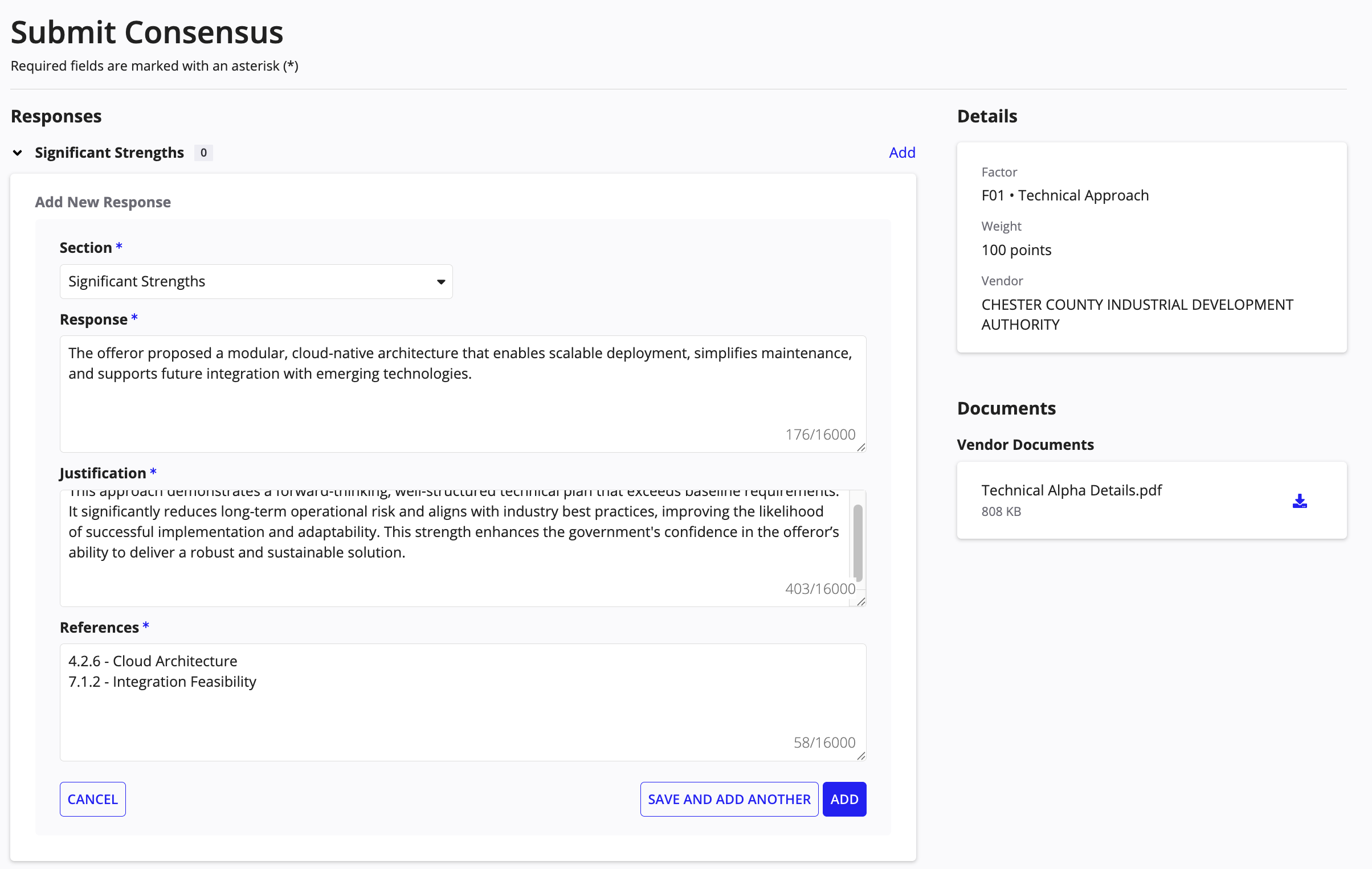Screen dimensions: 1372x869
Task: Click the blue ADD button
Action: [844, 799]
